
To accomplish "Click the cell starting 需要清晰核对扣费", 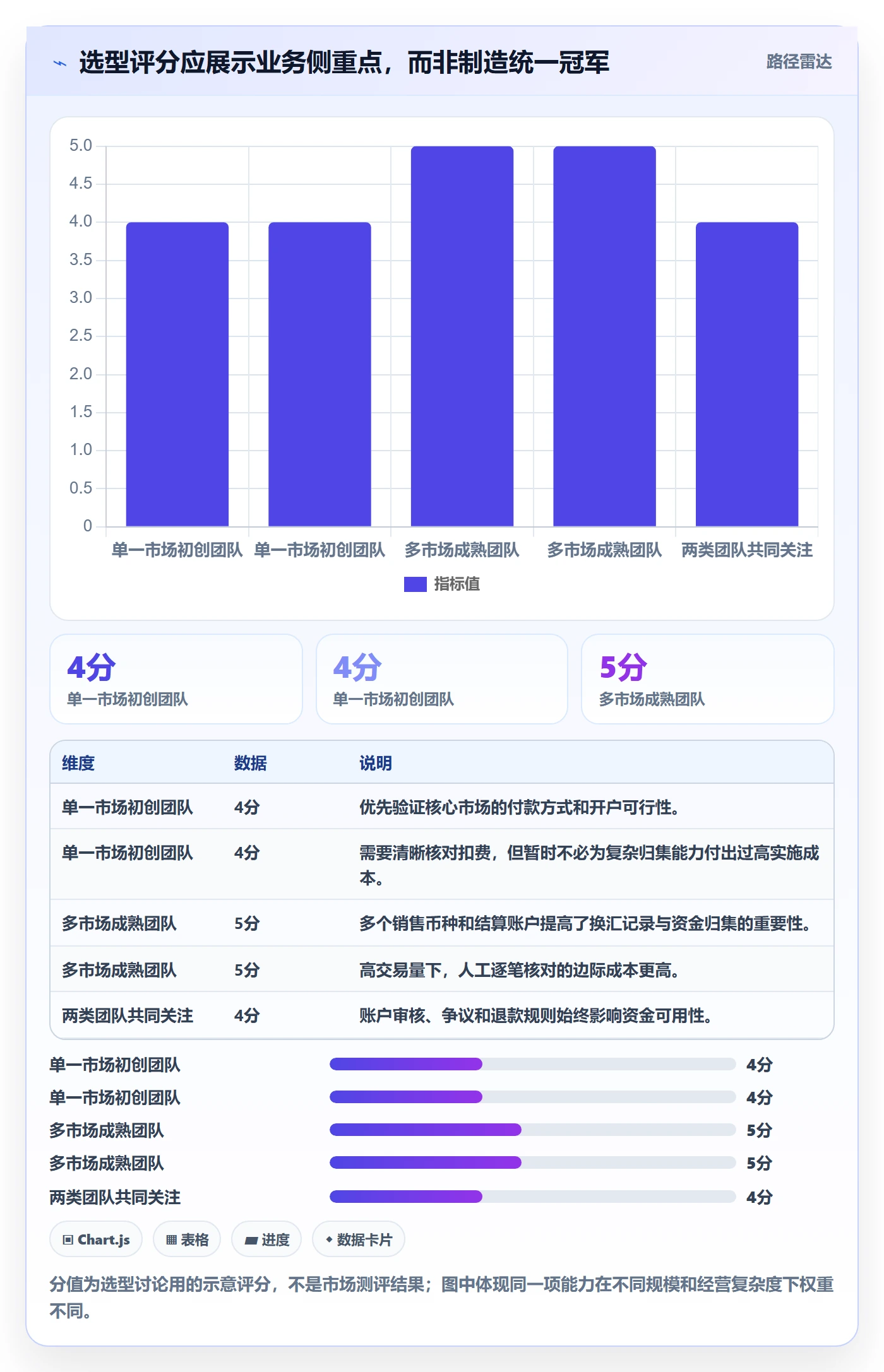I will pos(589,865).
